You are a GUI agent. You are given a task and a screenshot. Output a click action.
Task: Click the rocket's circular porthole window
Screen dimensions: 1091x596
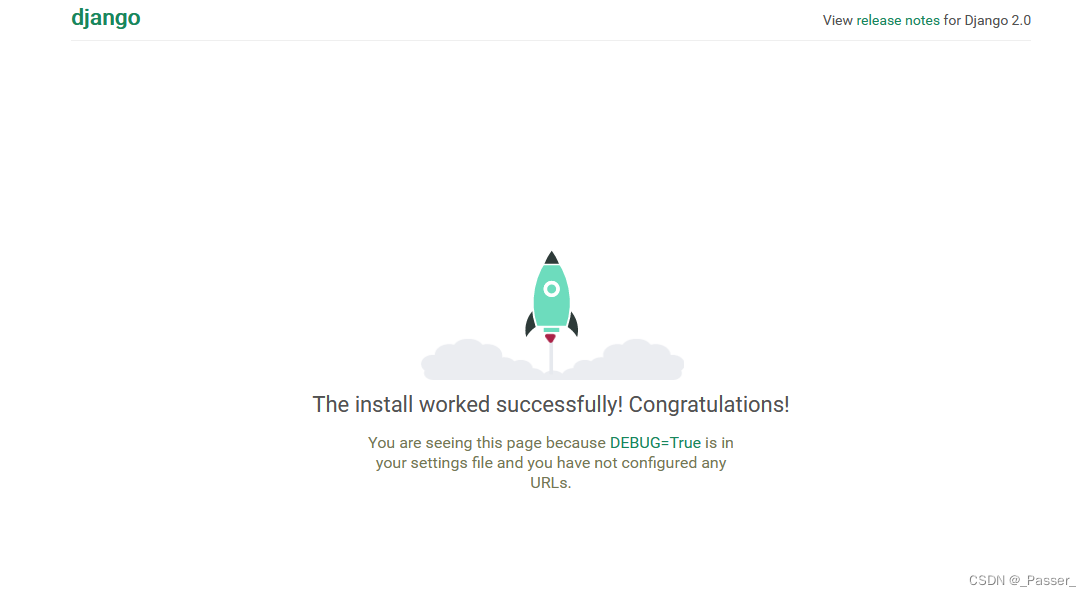[x=551, y=291]
